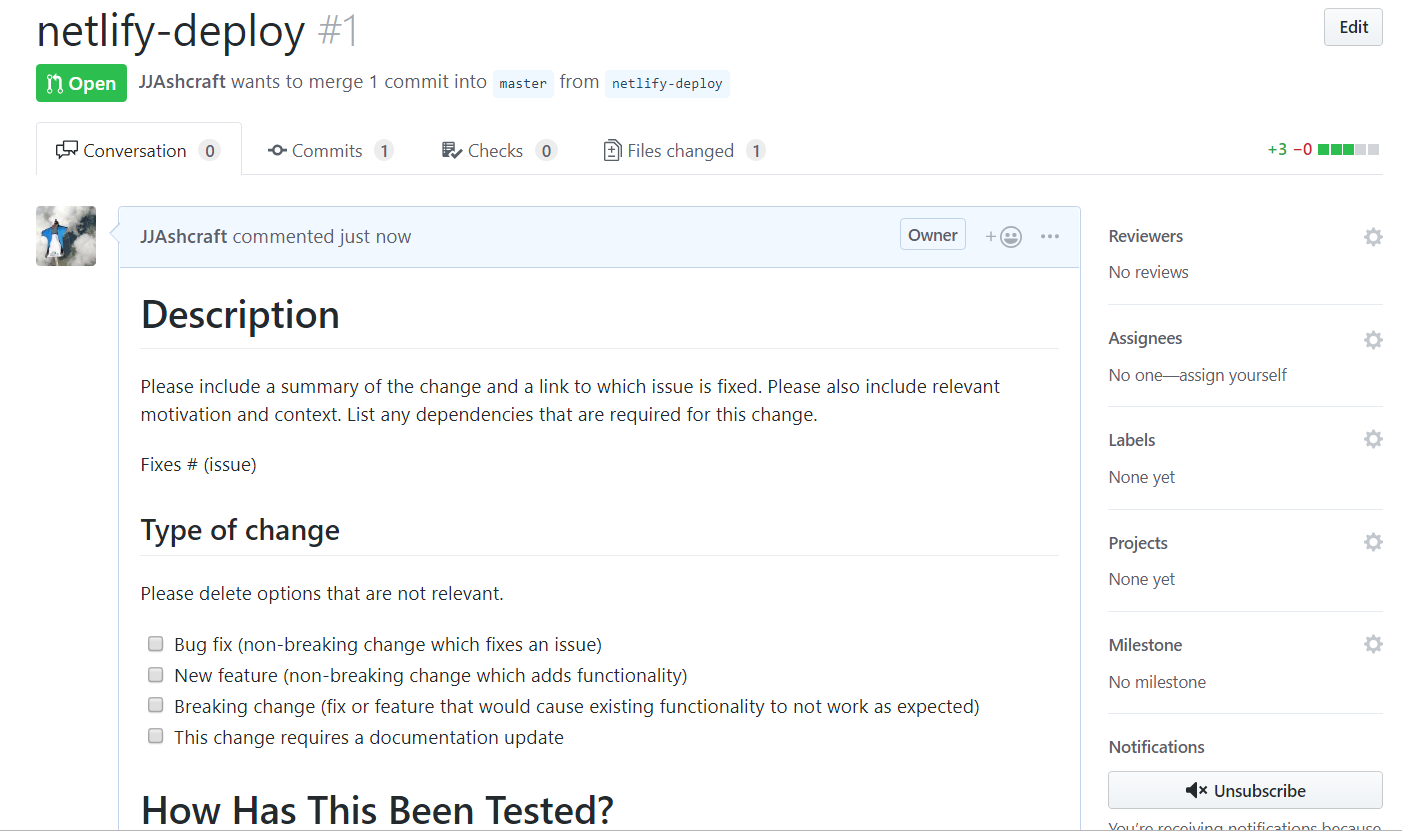The height and width of the screenshot is (832, 1402).
Task: Click the Edit title button
Action: [1353, 28]
